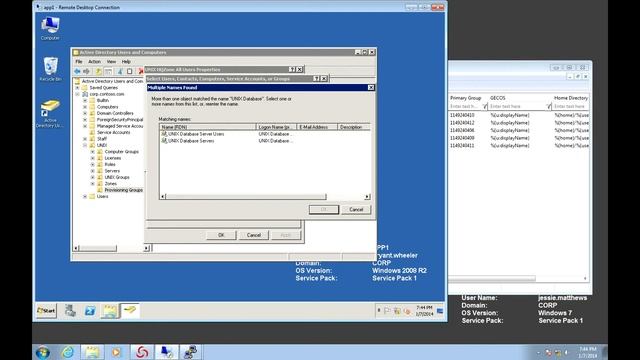Open PowerShell in remote taskbar
640x360 pixels.
coord(90,311)
